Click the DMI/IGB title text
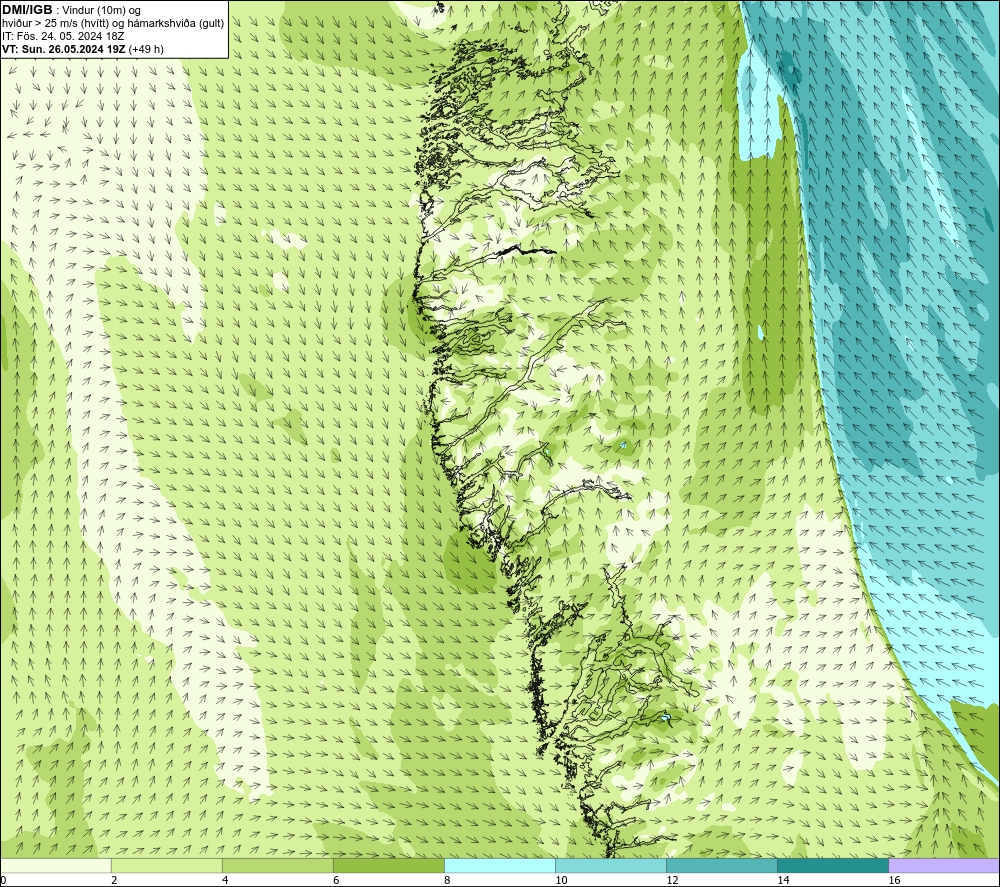The image size is (1000, 887). (27, 10)
